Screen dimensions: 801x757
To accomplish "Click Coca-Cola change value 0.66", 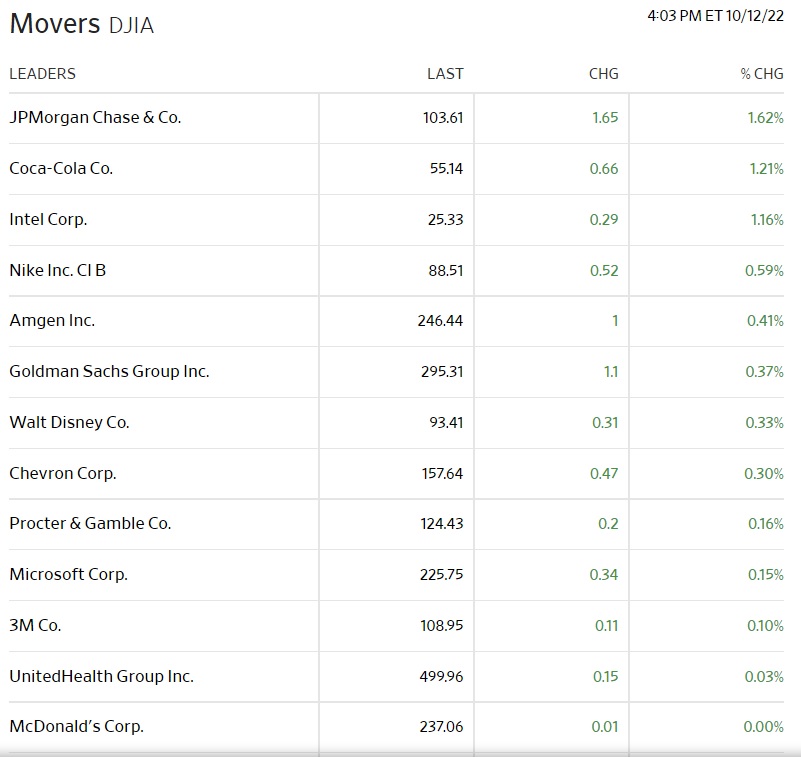I will click(604, 169).
